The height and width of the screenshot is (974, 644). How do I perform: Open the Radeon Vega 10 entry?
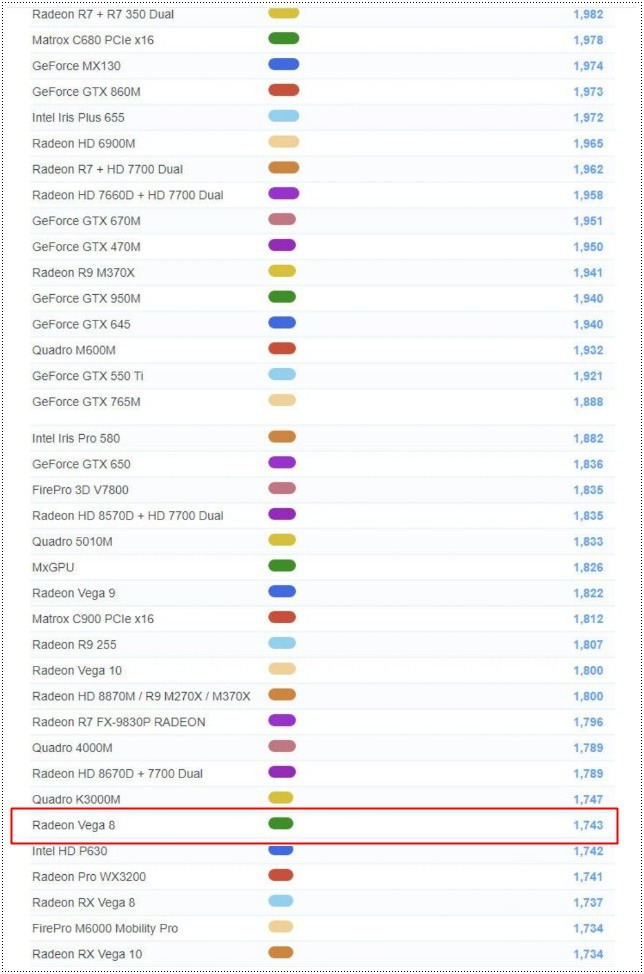(x=77, y=671)
